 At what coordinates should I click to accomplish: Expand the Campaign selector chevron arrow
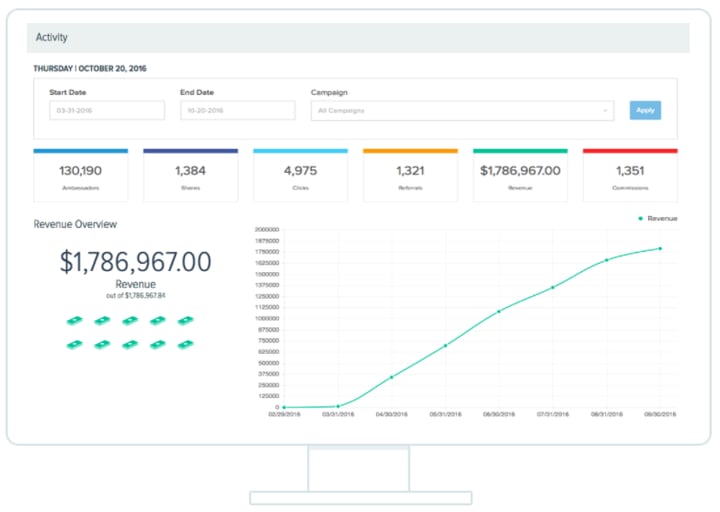(605, 110)
